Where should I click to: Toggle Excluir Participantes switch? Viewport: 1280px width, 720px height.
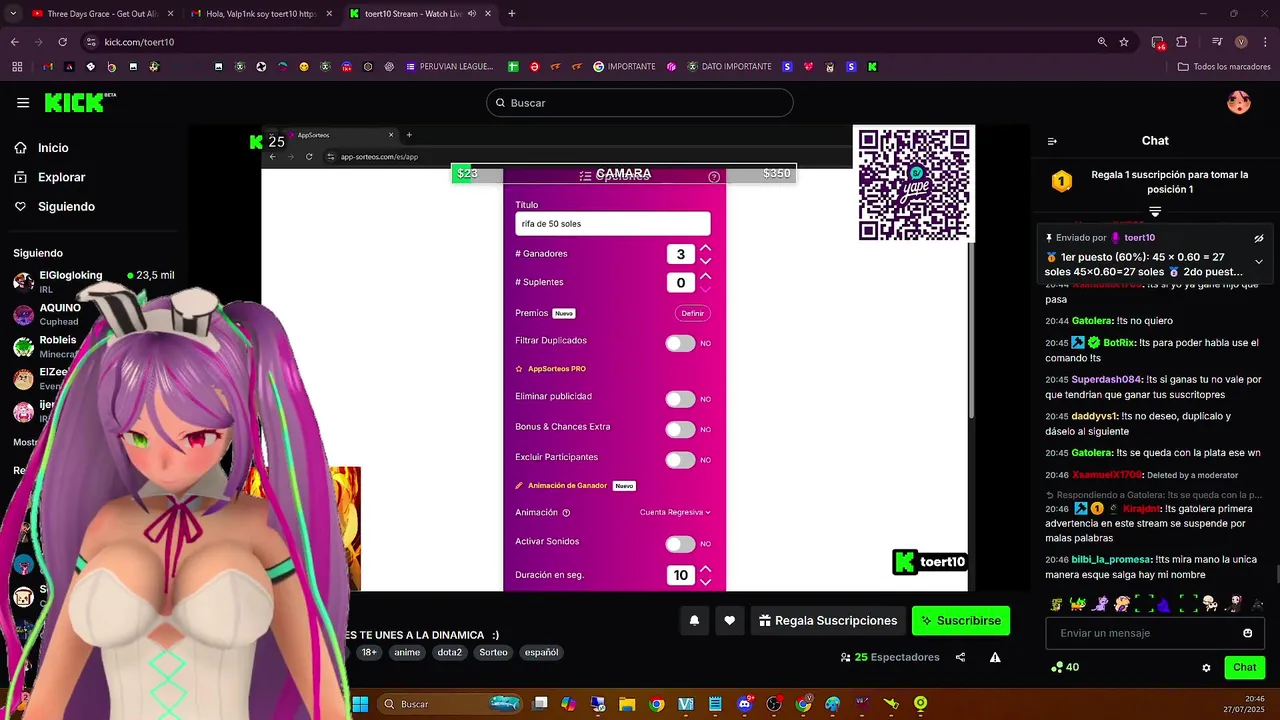(680, 460)
